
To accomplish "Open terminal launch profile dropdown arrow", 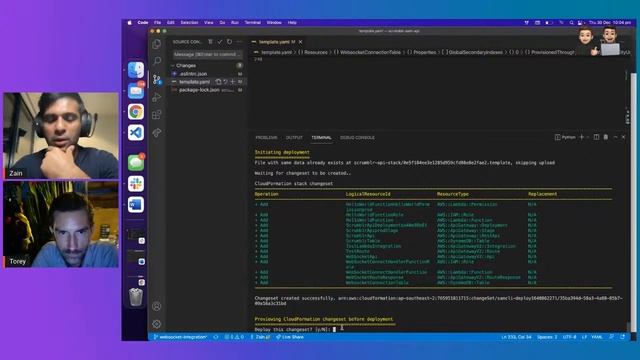I will (587, 137).
